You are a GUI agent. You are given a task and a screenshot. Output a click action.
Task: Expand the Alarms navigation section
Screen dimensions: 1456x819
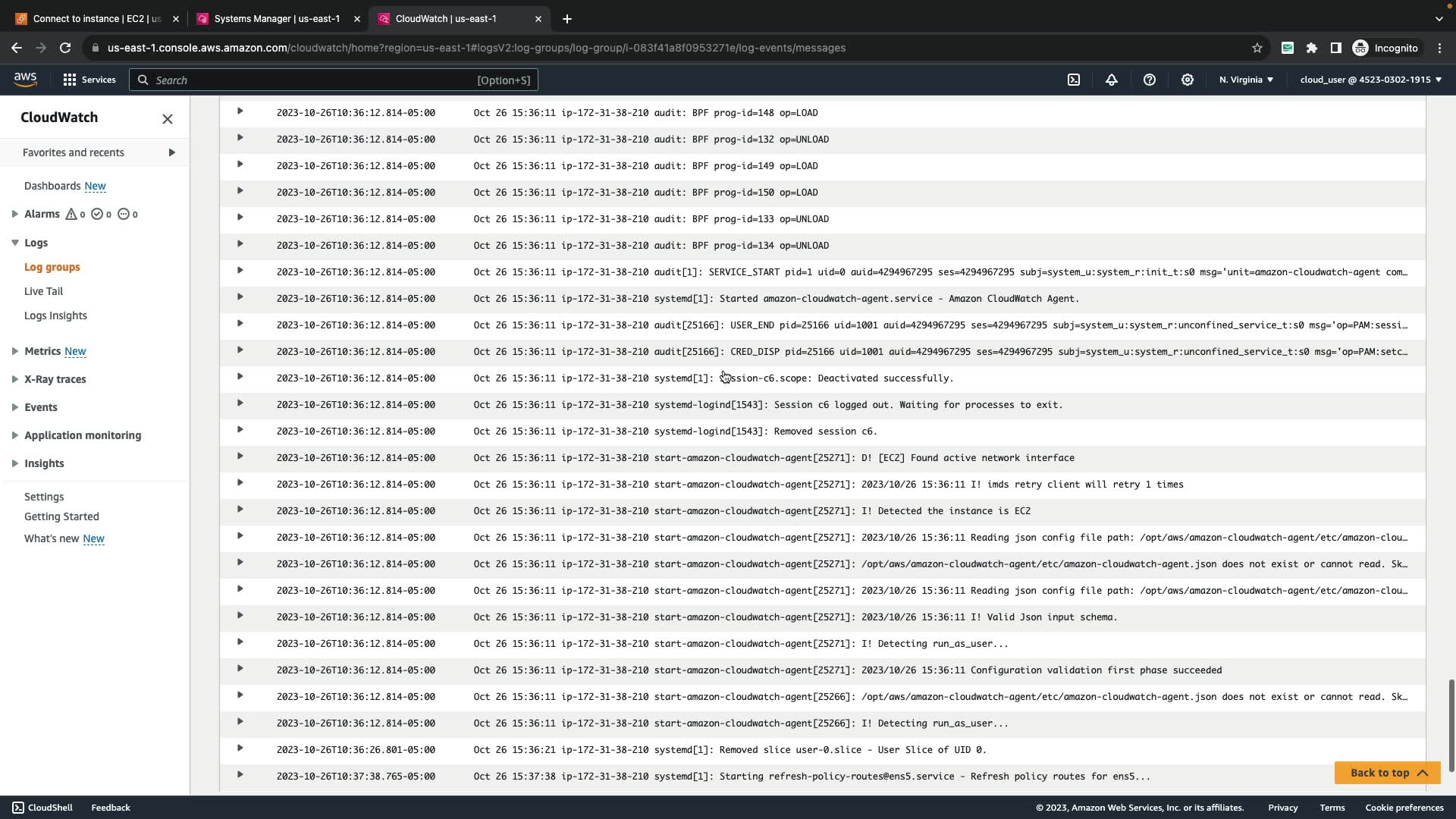pyautogui.click(x=15, y=215)
